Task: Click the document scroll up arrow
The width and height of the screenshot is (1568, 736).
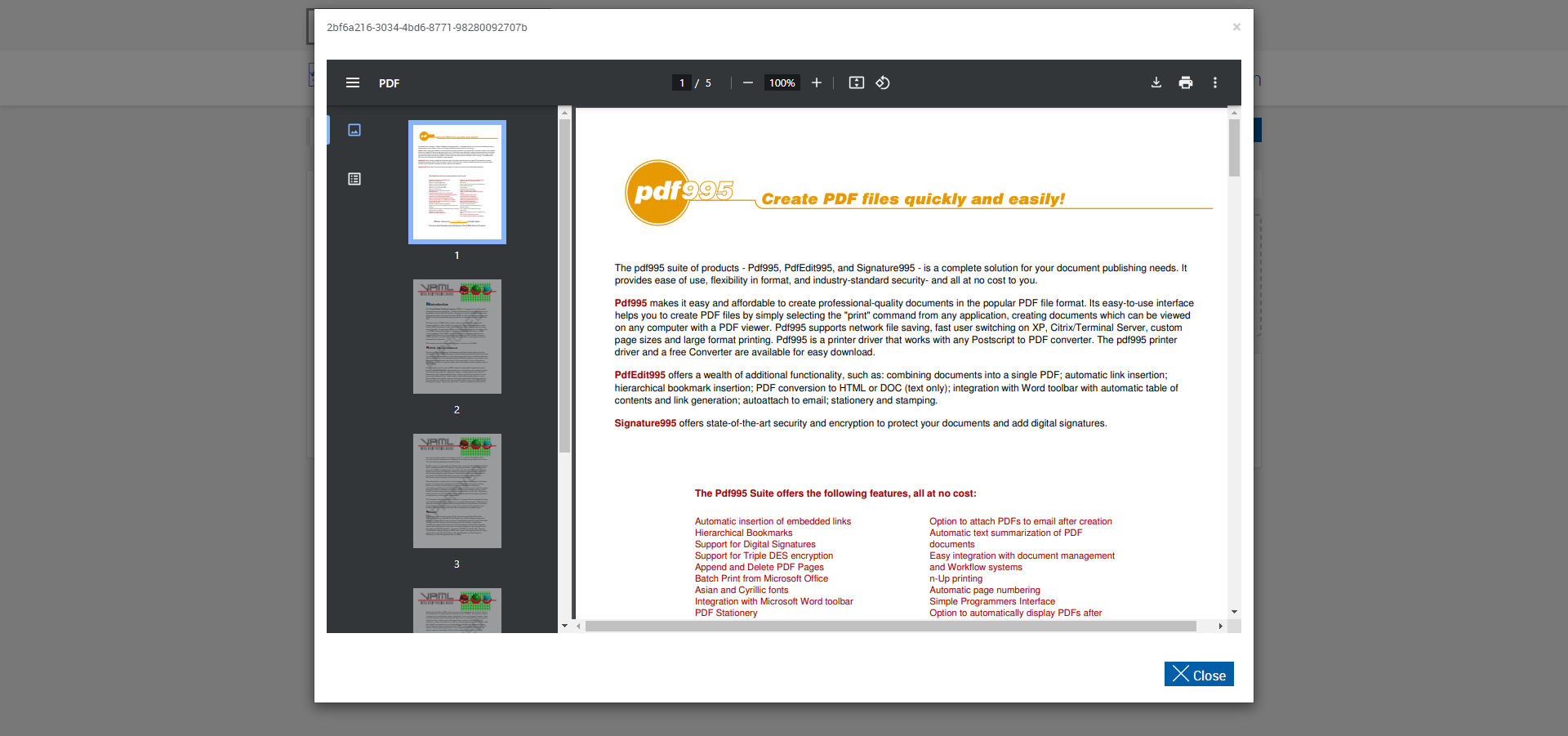Action: pyautogui.click(x=1234, y=113)
